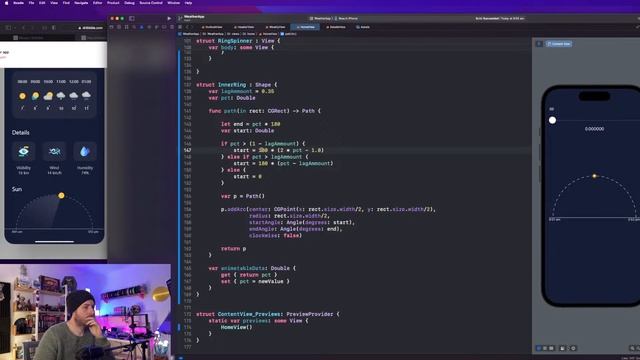Click the yellow sun marker in dribbble design

(61, 196)
